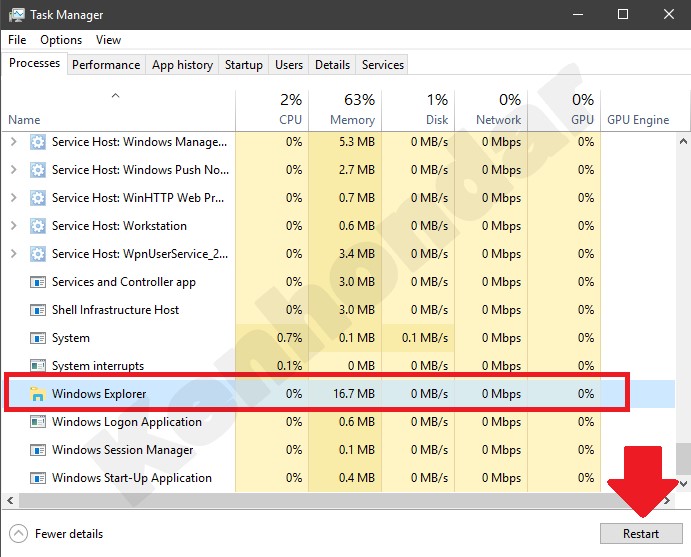Viewport: 691px width, 557px height.
Task: Click the vertical scrollbar down arrow
Action: [x=683, y=484]
